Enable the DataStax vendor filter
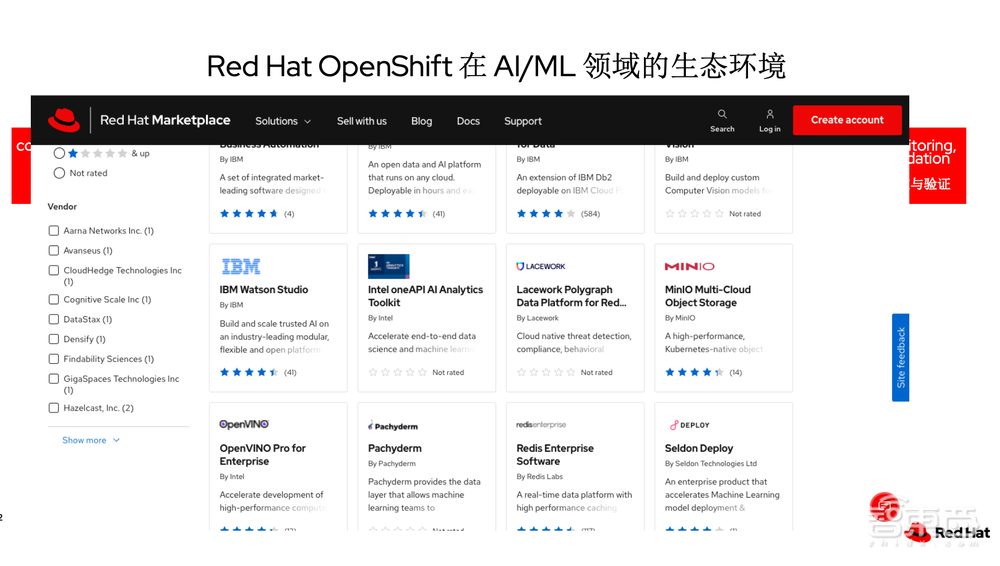Viewport: 1000px width, 566px height. [54, 320]
